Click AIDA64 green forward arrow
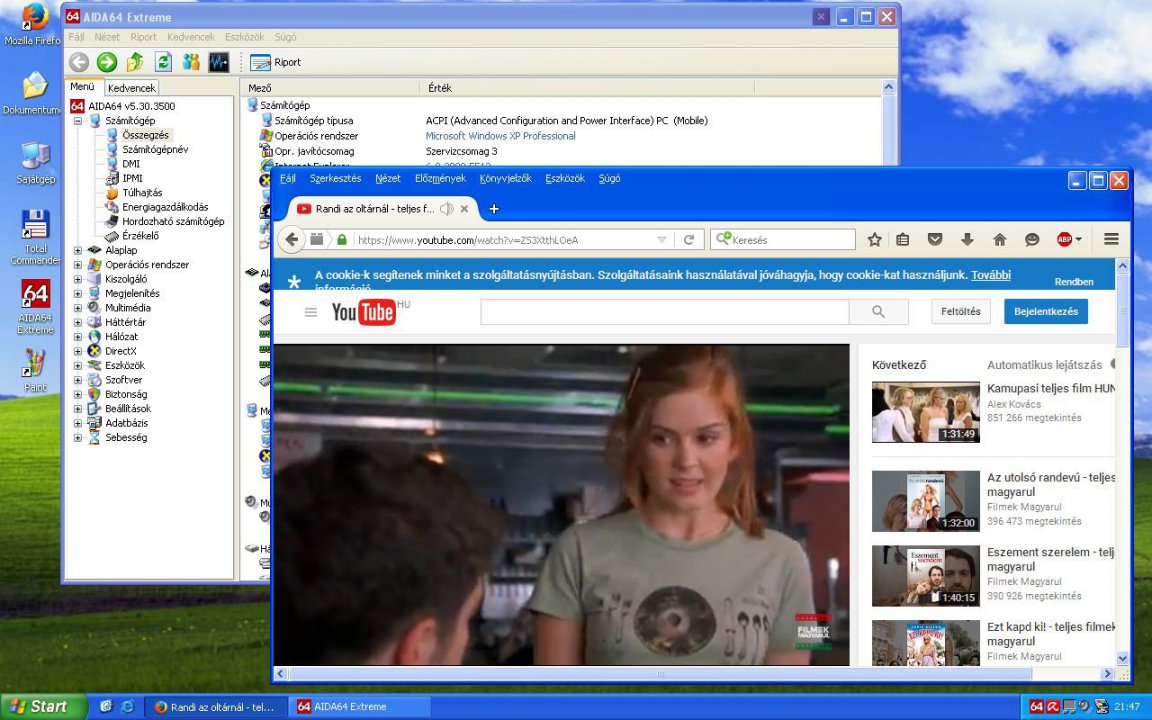Screen dimensions: 1152x720 [107, 62]
